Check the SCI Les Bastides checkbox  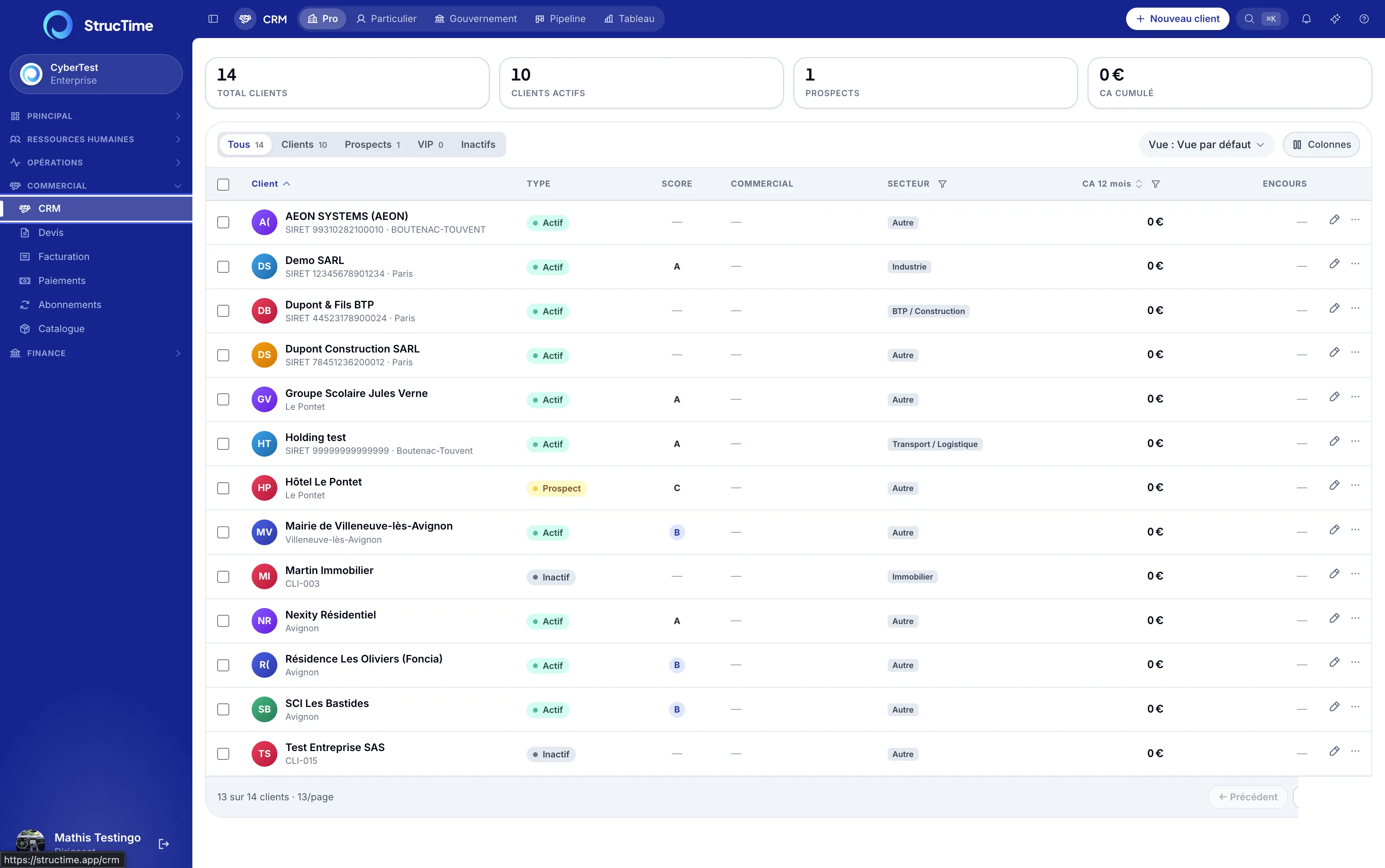click(x=223, y=709)
